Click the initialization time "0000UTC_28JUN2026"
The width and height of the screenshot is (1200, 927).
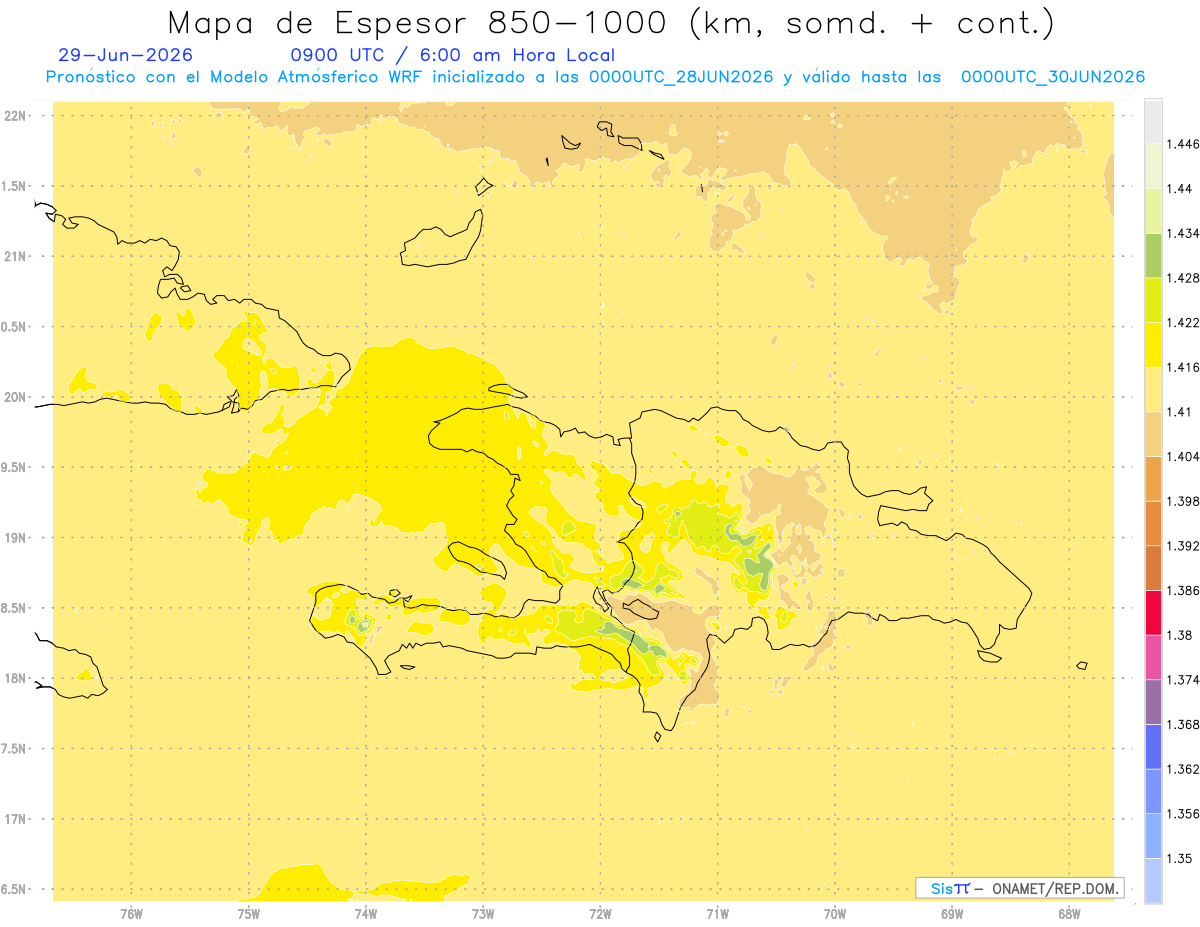pos(681,77)
